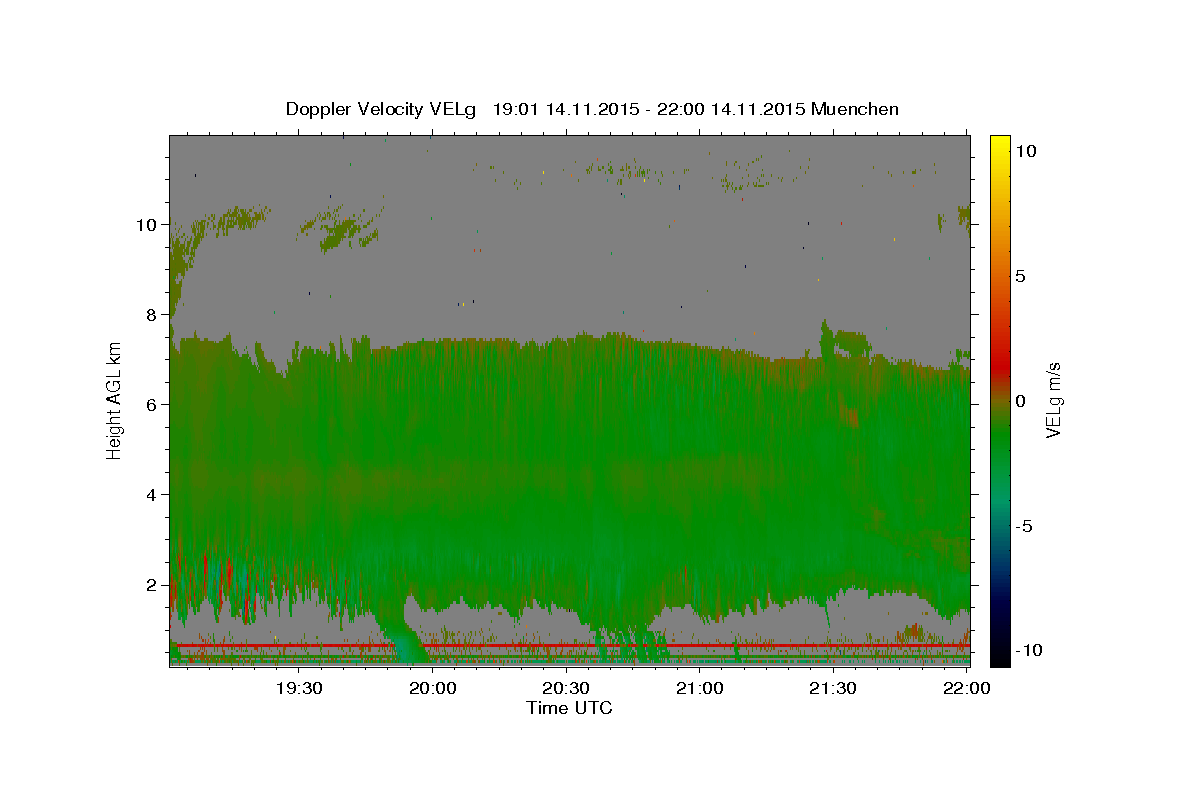Image resolution: width=1200 pixels, height=800 pixels.
Task: Click the 'VELg m/s' colorbar label
Action: [x=1053, y=400]
